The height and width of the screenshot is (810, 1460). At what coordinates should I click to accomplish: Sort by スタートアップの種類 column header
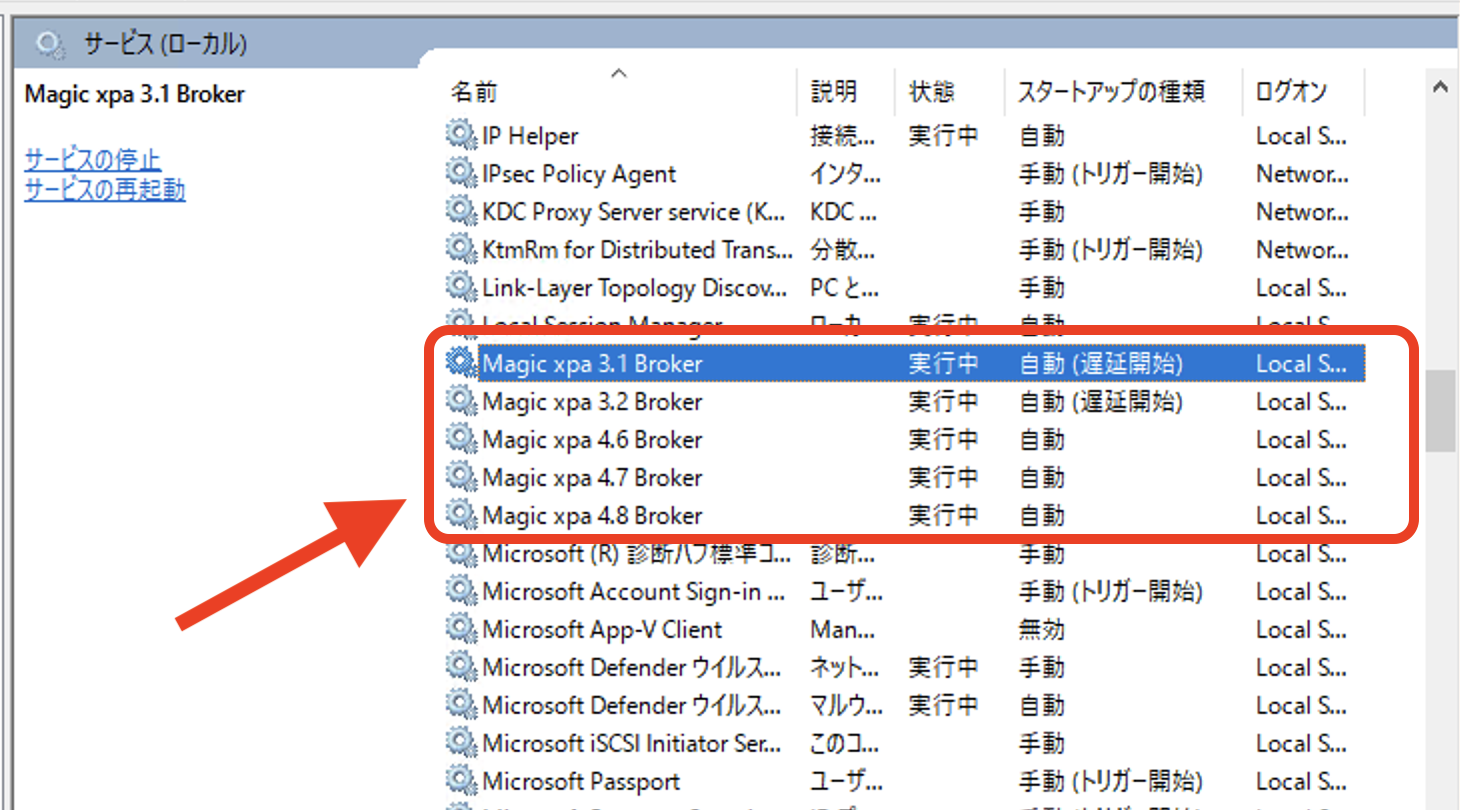click(x=1111, y=93)
